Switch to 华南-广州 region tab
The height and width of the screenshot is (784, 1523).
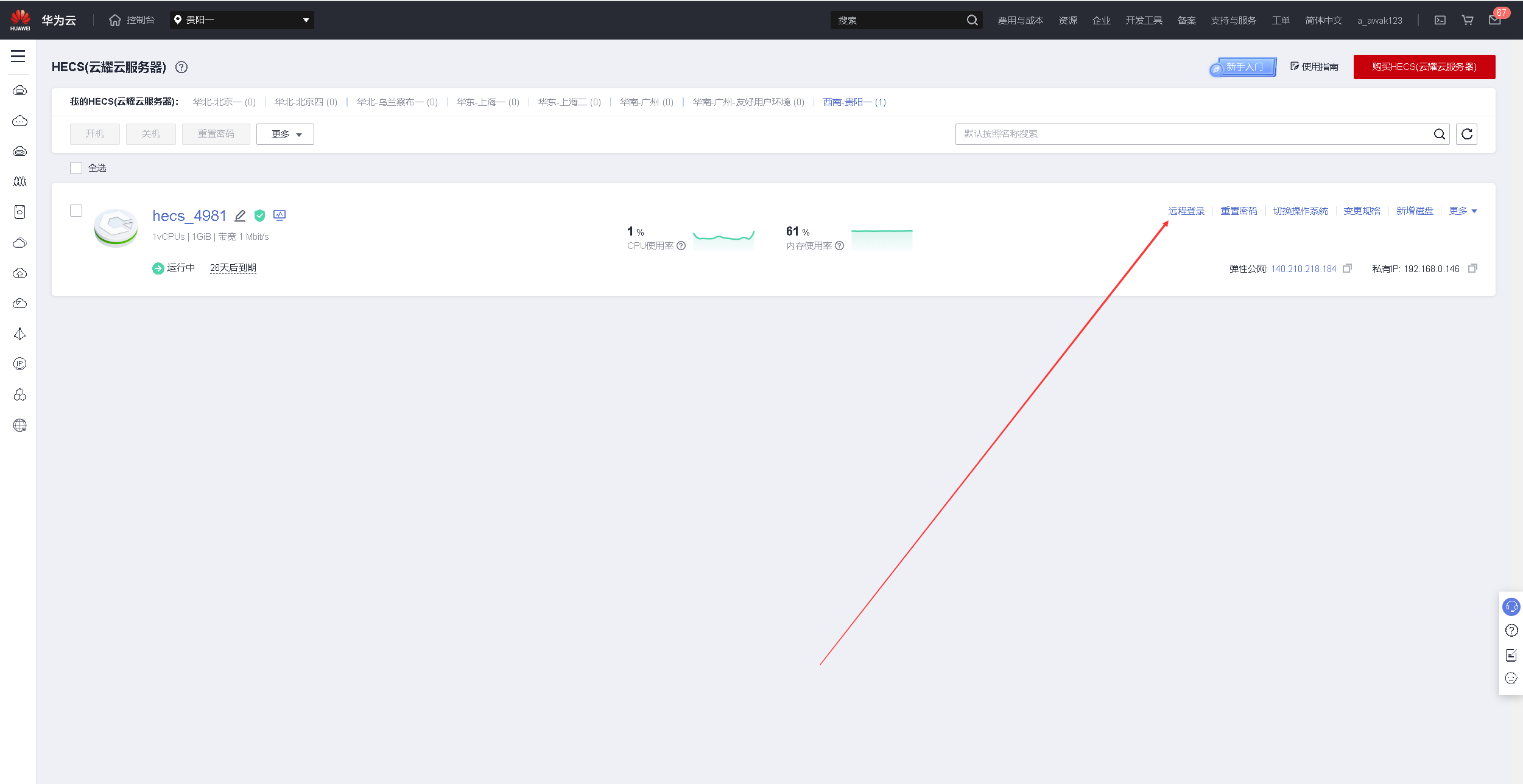(646, 102)
